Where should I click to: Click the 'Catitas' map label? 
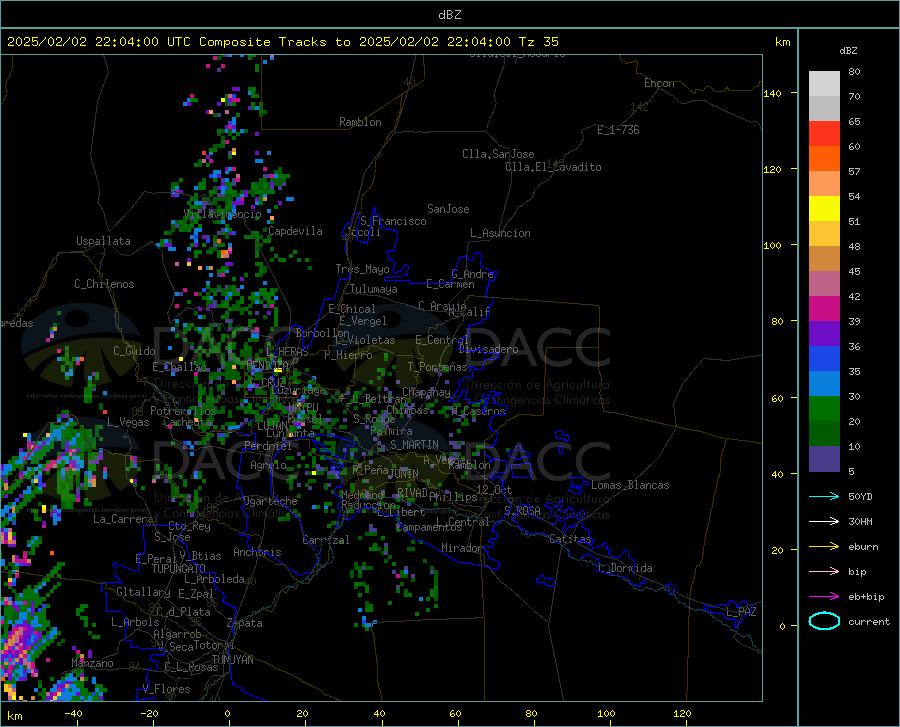[571, 539]
